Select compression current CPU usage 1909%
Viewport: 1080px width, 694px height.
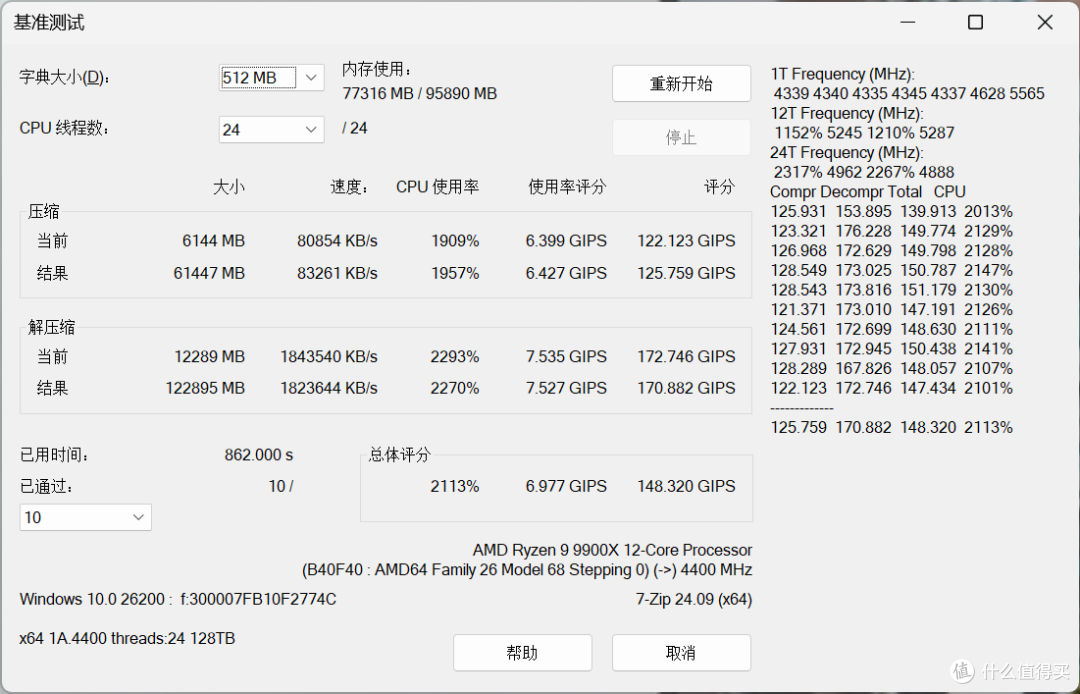[455, 241]
